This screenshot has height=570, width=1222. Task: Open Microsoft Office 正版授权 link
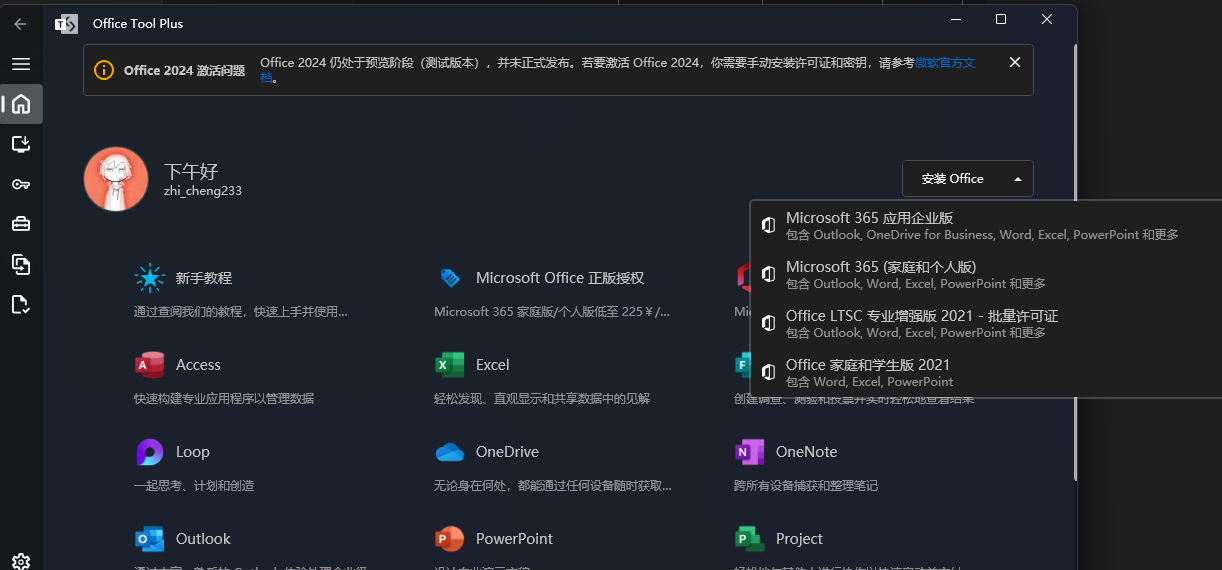click(560, 278)
